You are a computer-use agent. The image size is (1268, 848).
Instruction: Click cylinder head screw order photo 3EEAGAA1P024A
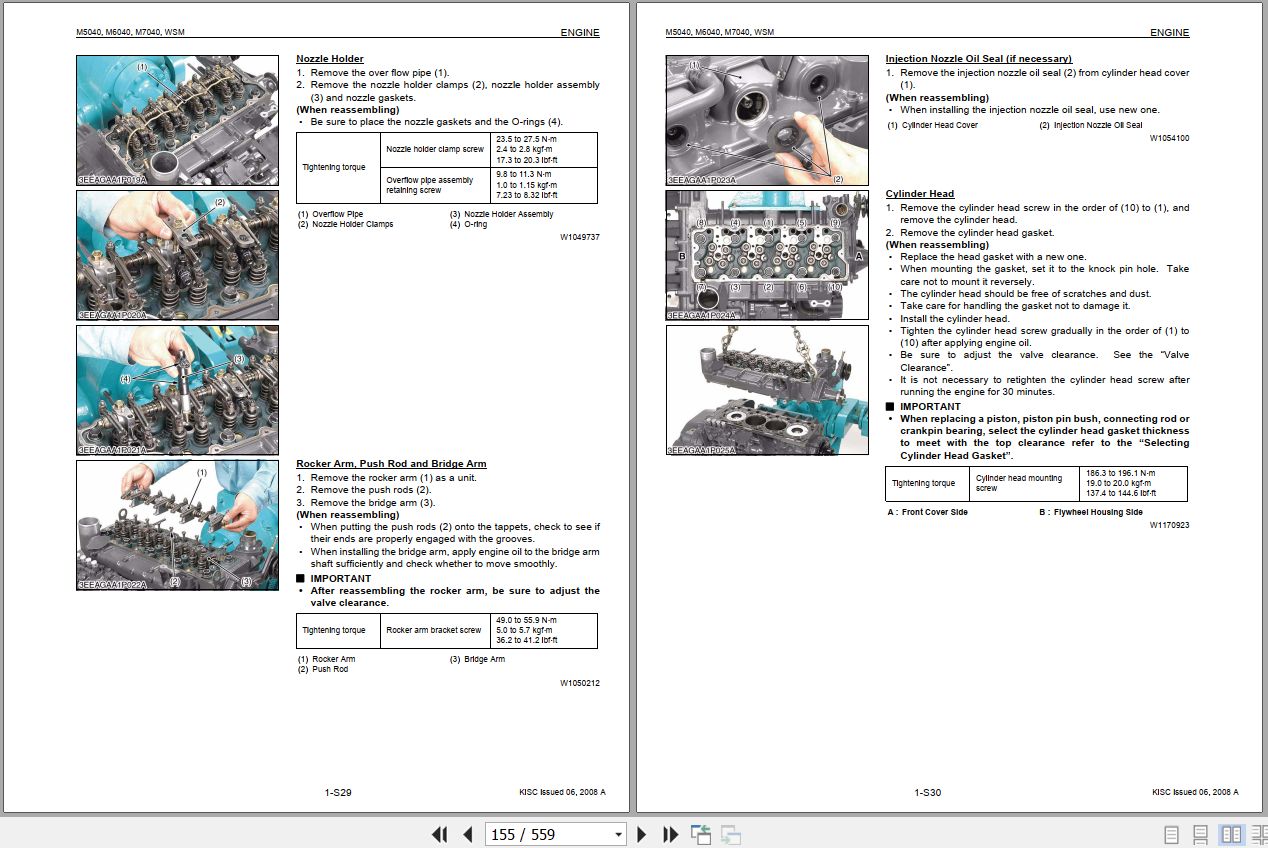pyautogui.click(x=767, y=256)
